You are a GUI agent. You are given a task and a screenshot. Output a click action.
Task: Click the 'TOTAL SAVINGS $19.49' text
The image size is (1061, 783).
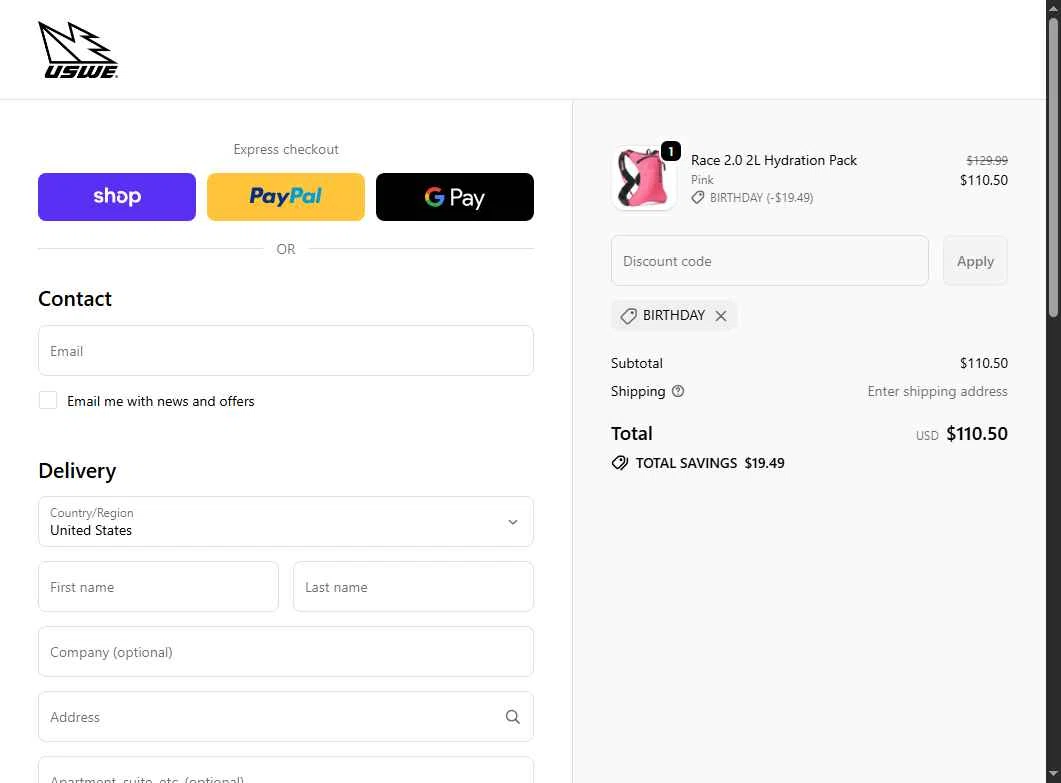coord(710,463)
